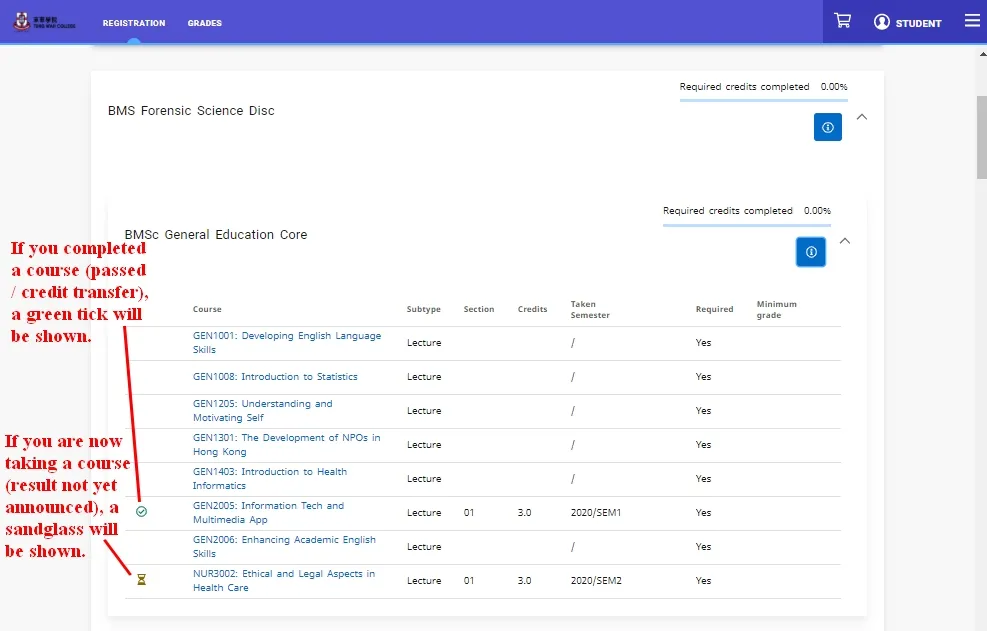Select the REGISTRATION tab
The width and height of the screenshot is (987, 631).
(133, 22)
